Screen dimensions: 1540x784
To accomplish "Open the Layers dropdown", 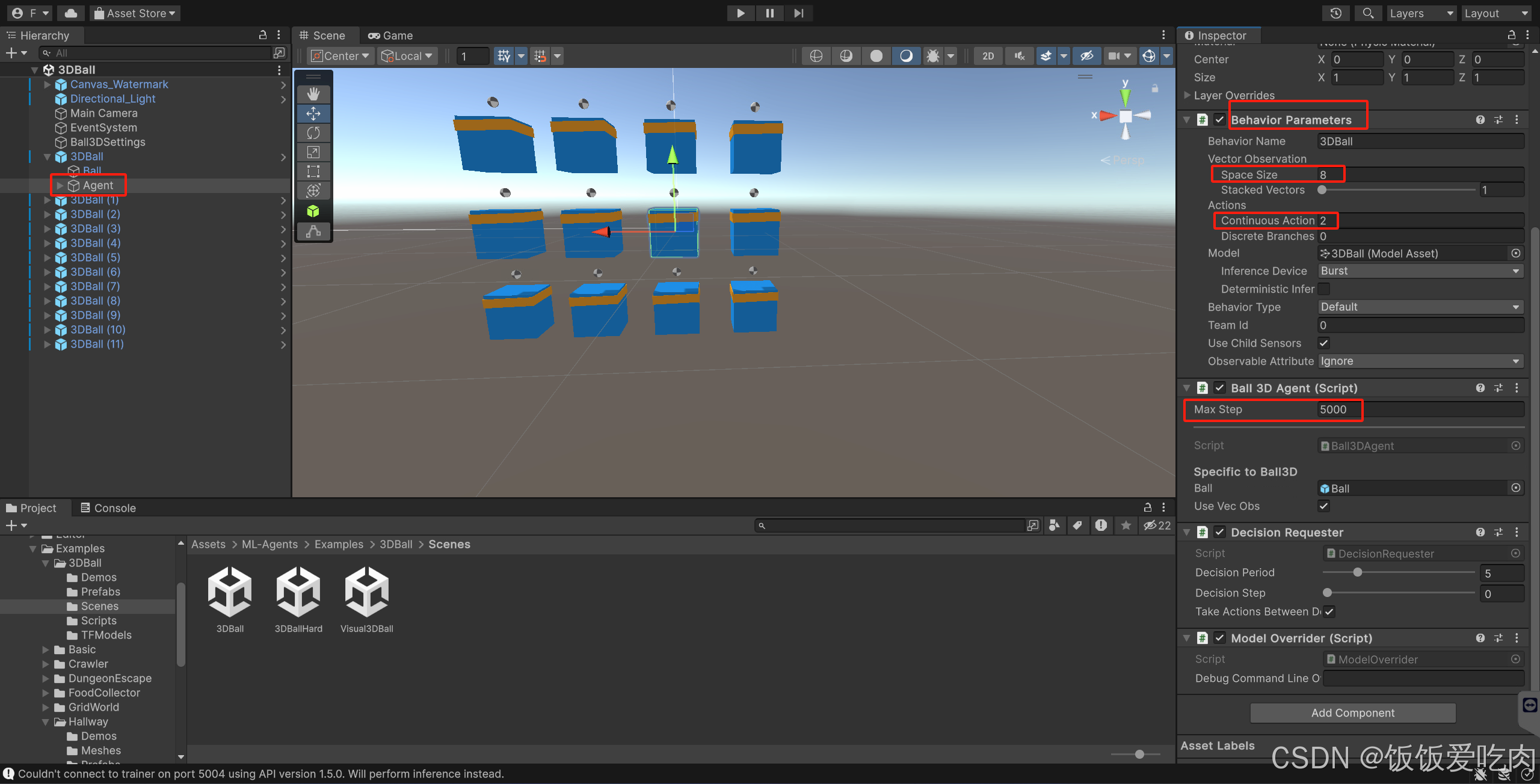I will pyautogui.click(x=1420, y=13).
